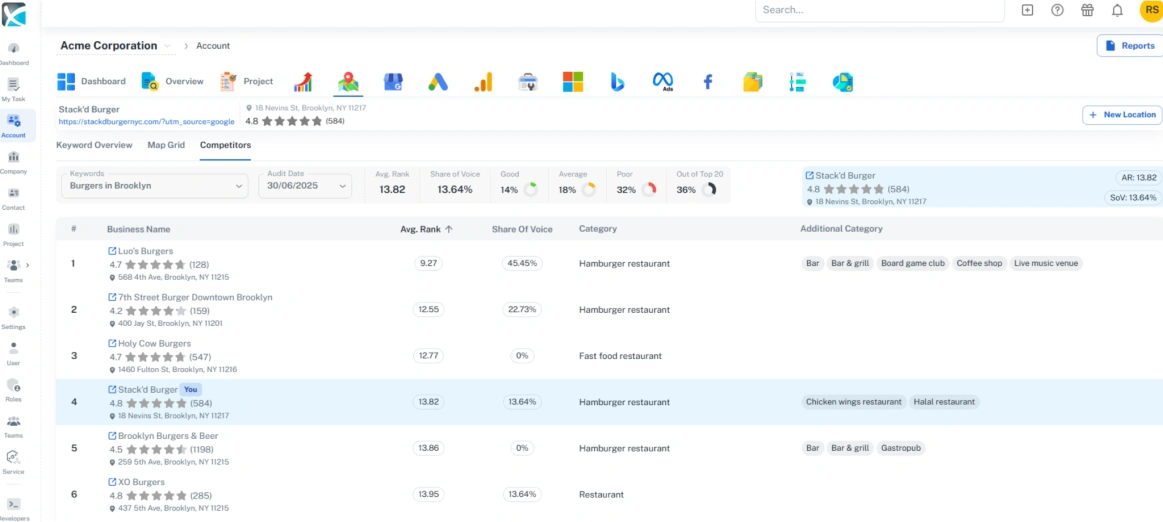Click the Live music venue tag

pyautogui.click(x=1046, y=263)
